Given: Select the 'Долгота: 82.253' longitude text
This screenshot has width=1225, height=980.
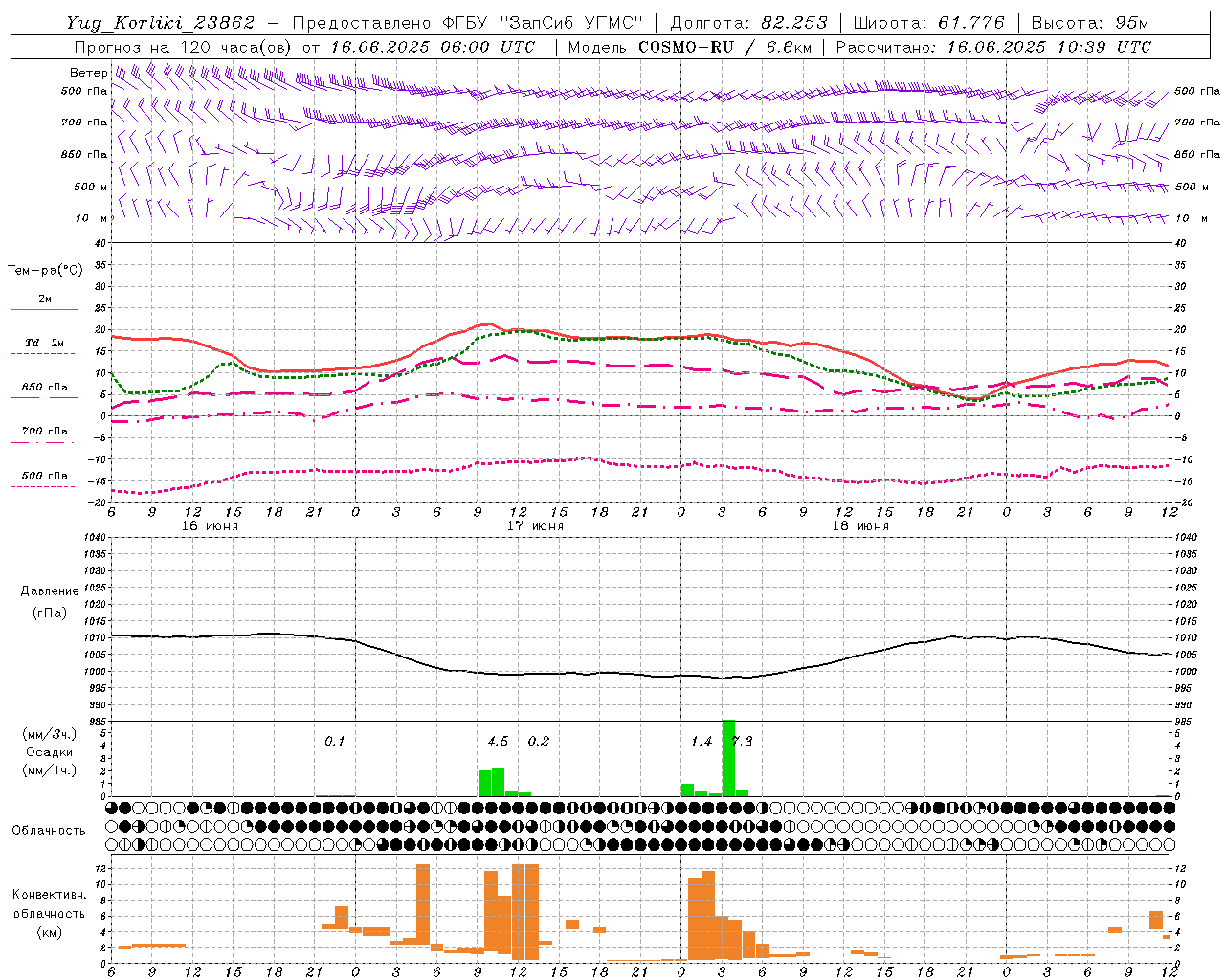Looking at the screenshot, I should (749, 23).
